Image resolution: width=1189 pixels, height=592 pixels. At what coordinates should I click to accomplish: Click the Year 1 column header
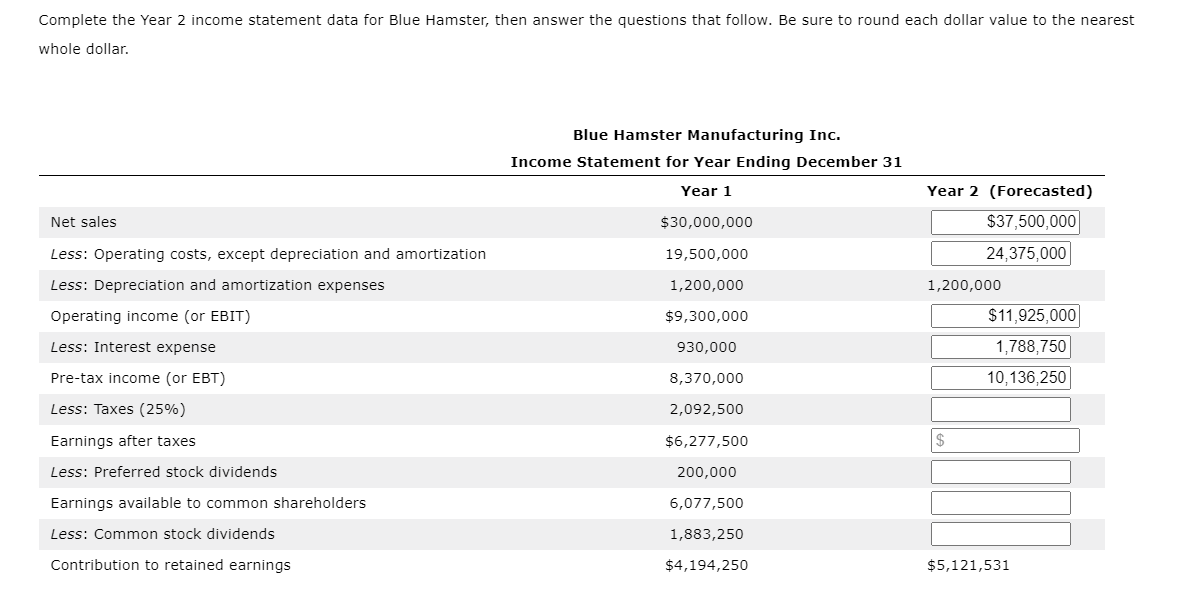click(x=706, y=189)
